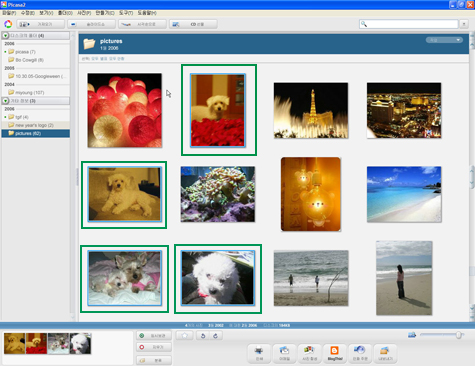
Task: Open the second menu (E) in menu bar
Action: (28, 13)
